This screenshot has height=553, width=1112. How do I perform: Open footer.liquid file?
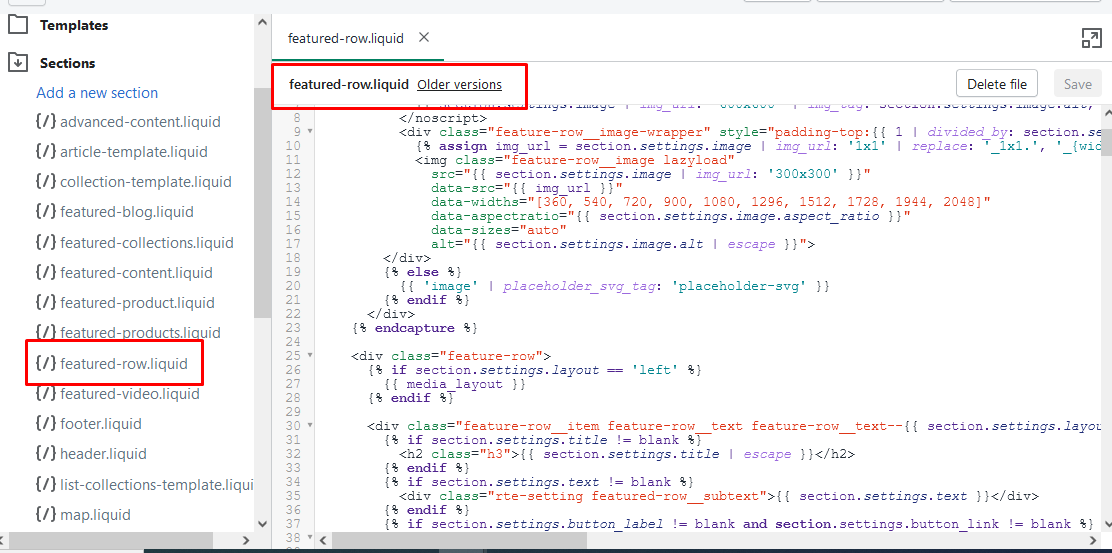click(x=101, y=424)
